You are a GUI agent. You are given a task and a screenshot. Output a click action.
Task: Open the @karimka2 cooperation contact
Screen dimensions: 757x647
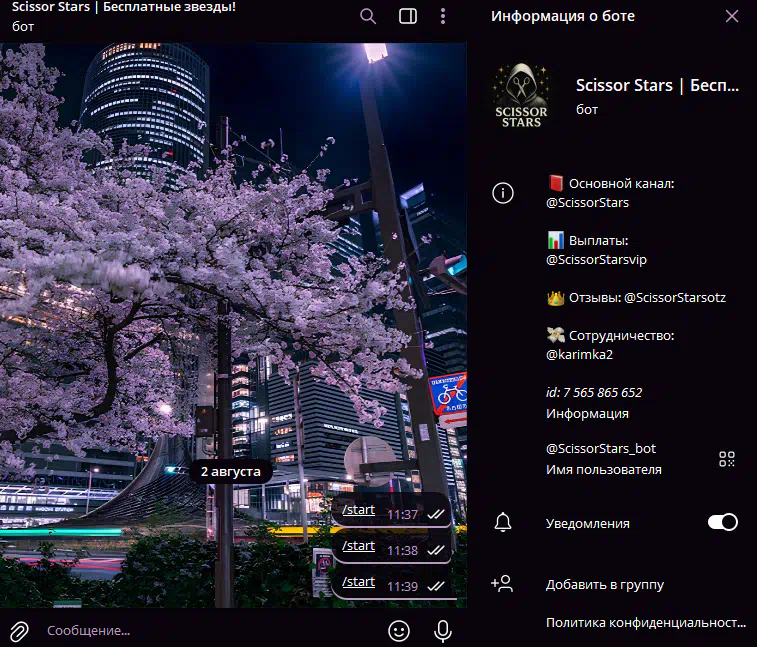[579, 354]
